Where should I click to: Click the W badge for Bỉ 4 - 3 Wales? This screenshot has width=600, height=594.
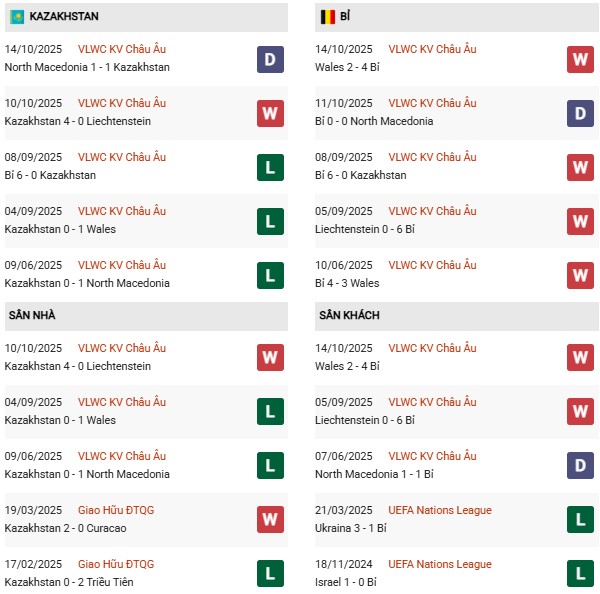pyautogui.click(x=580, y=275)
